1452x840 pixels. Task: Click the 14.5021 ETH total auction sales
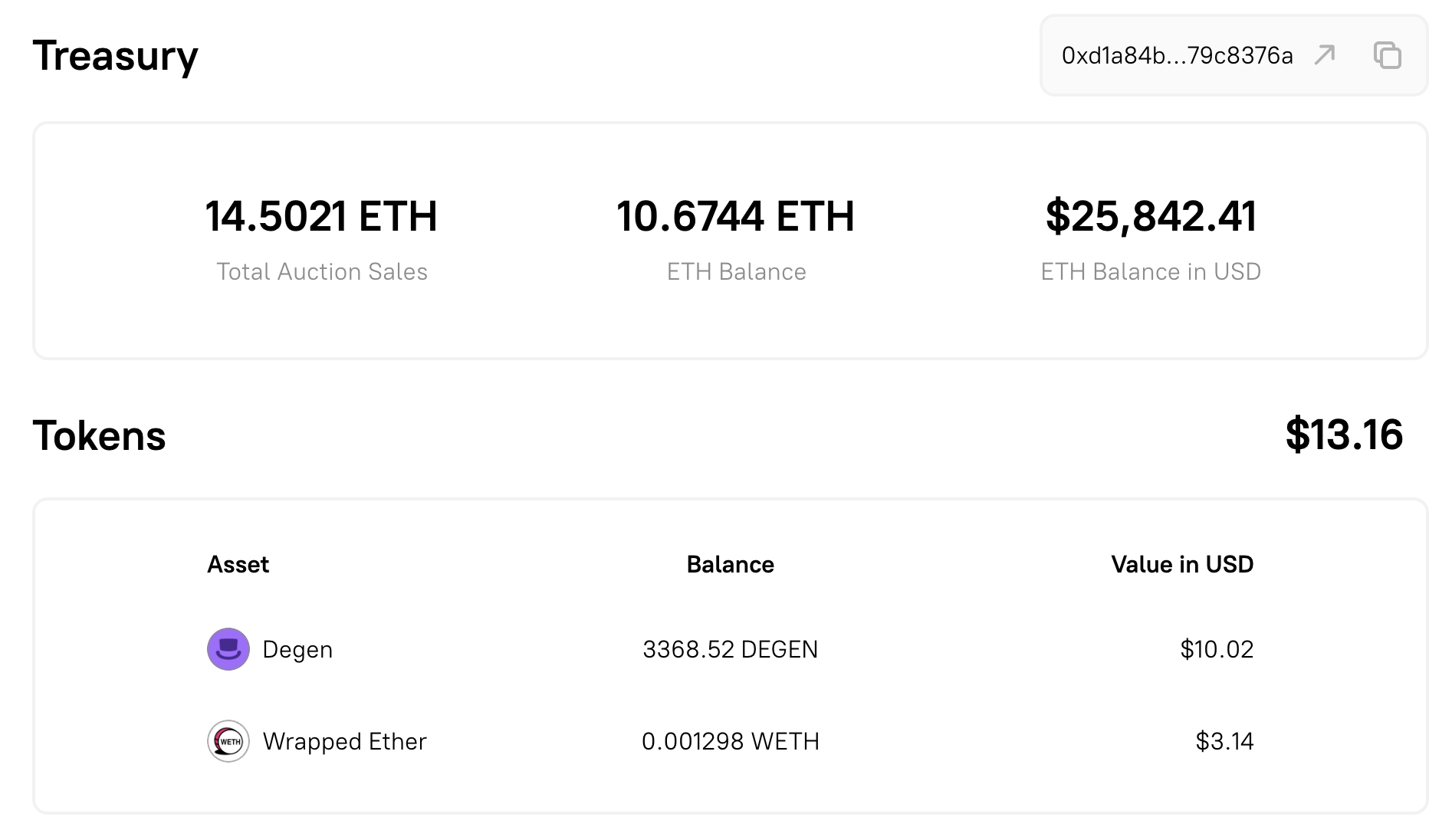tap(321, 216)
